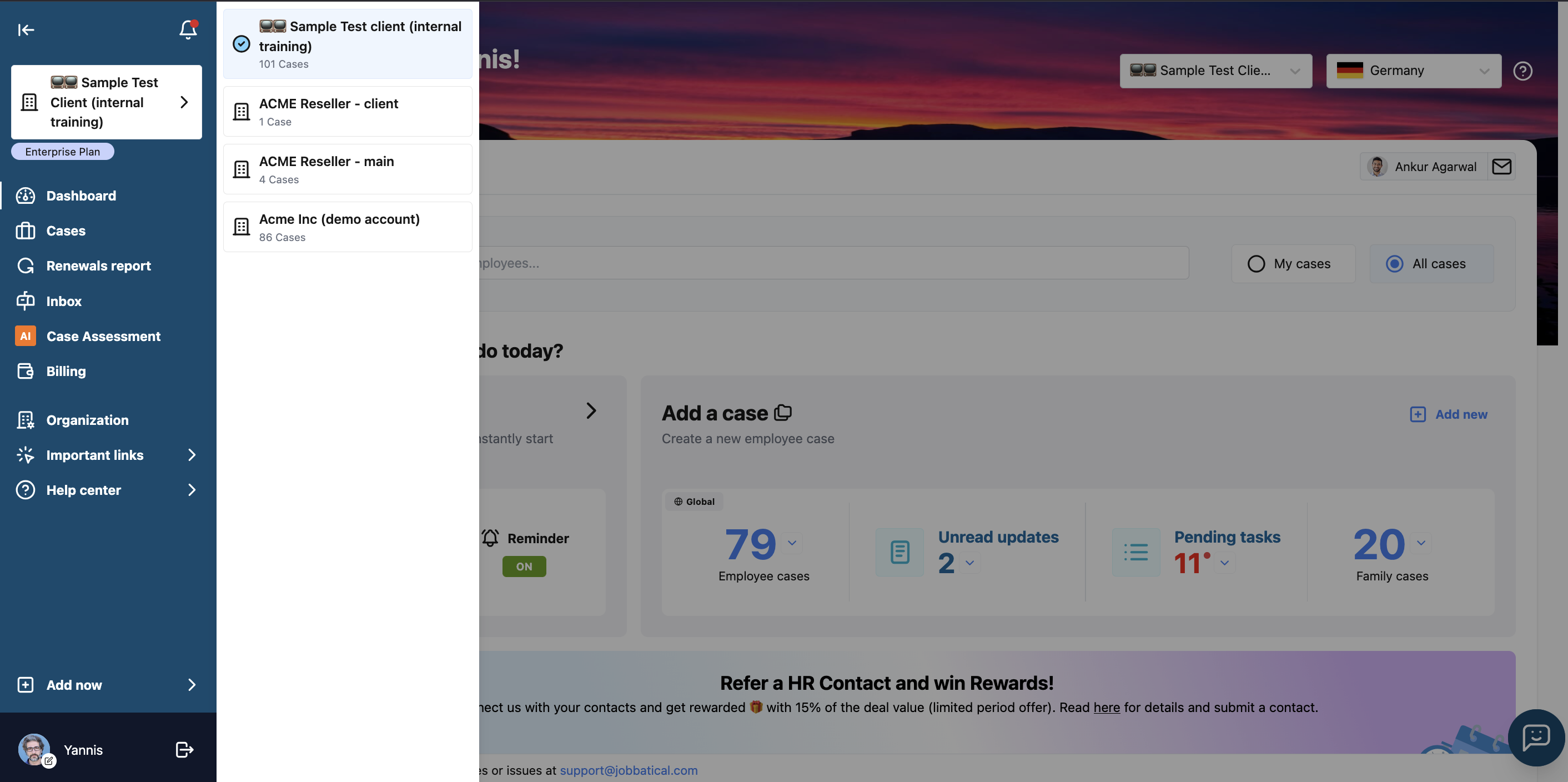Turn off the Reminder ON toggle

point(524,566)
